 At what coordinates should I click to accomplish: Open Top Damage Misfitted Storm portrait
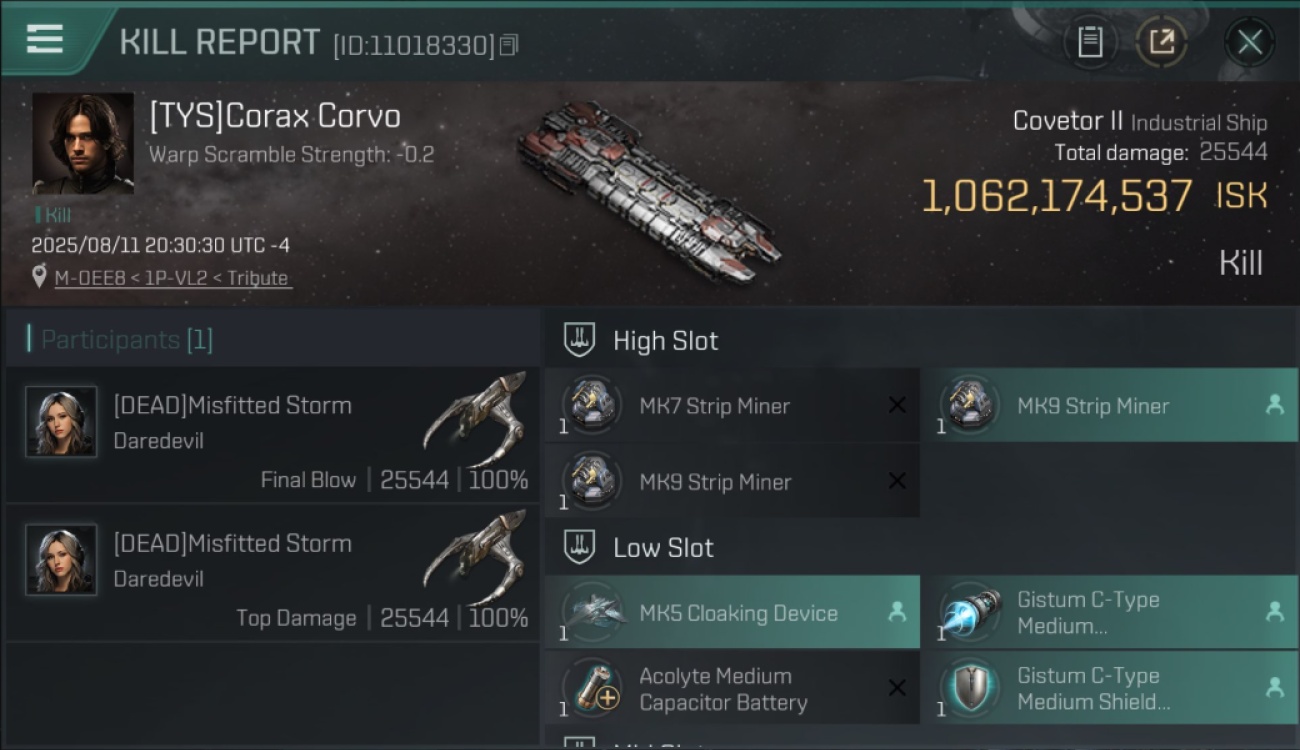(61, 560)
